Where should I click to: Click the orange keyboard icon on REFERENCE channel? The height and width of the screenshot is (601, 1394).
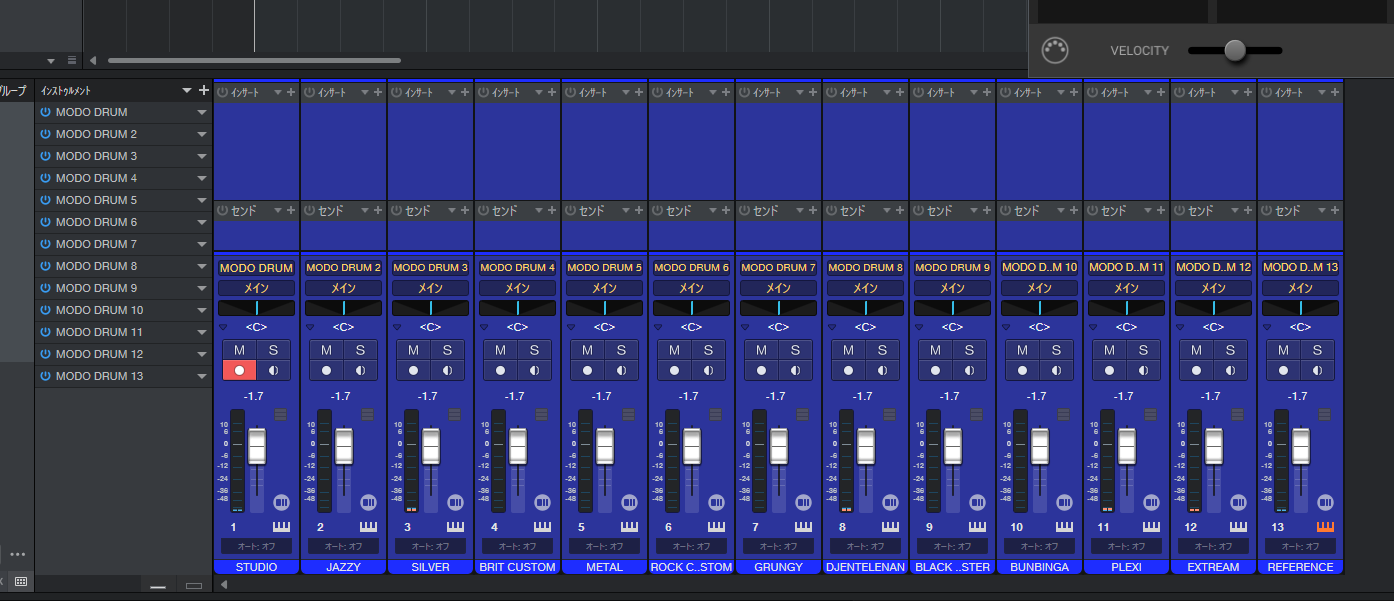pyautogui.click(x=1325, y=527)
